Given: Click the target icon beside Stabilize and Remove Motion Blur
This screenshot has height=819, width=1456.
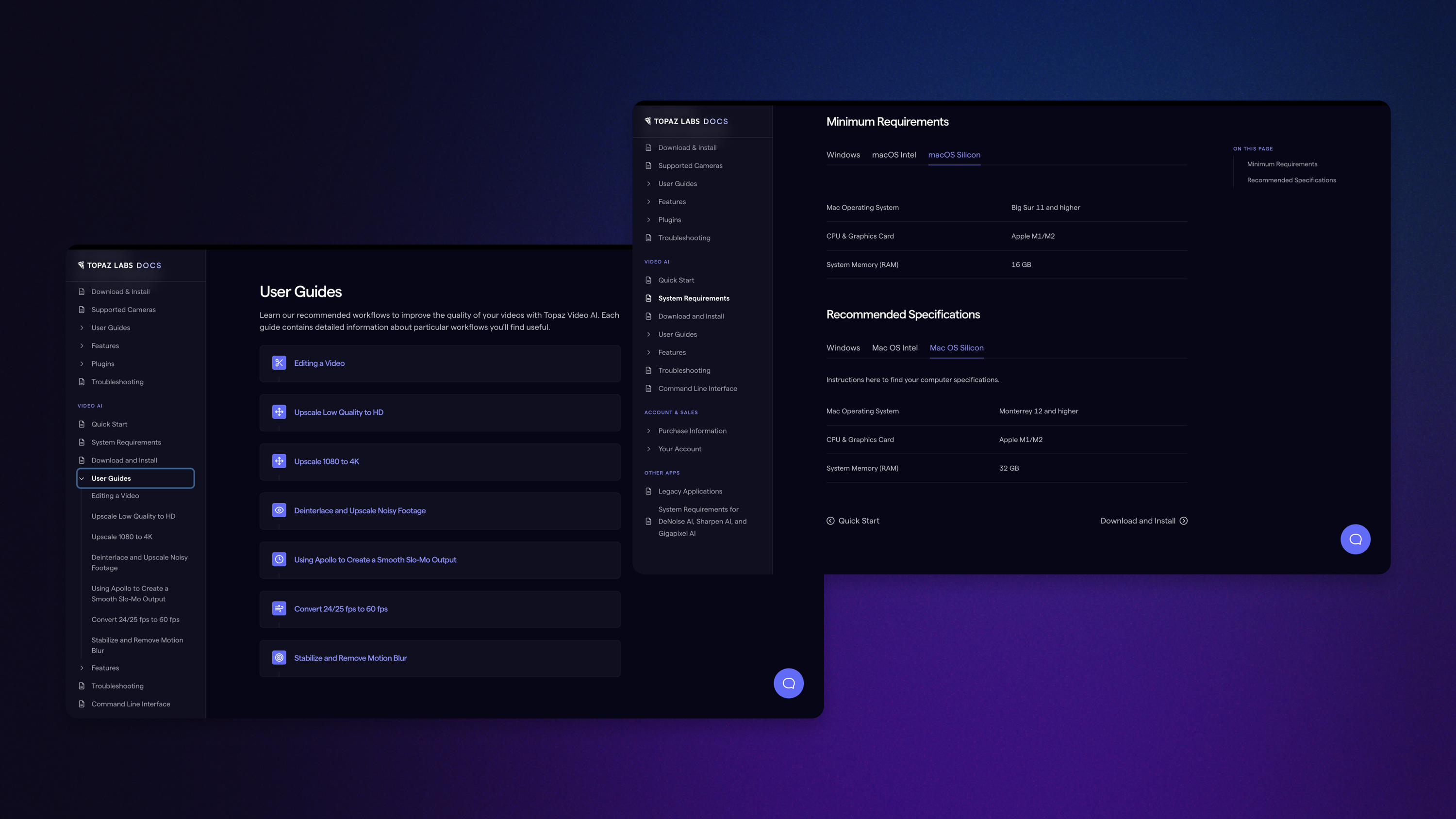Looking at the screenshot, I should coord(279,658).
